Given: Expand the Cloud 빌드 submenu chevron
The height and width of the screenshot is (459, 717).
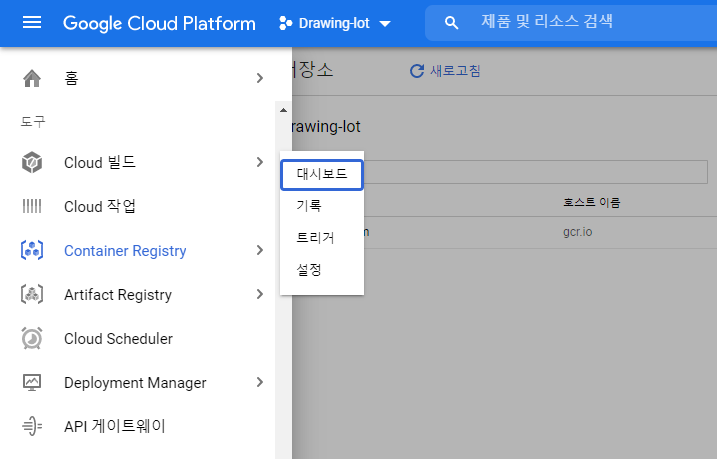Looking at the screenshot, I should [x=260, y=162].
